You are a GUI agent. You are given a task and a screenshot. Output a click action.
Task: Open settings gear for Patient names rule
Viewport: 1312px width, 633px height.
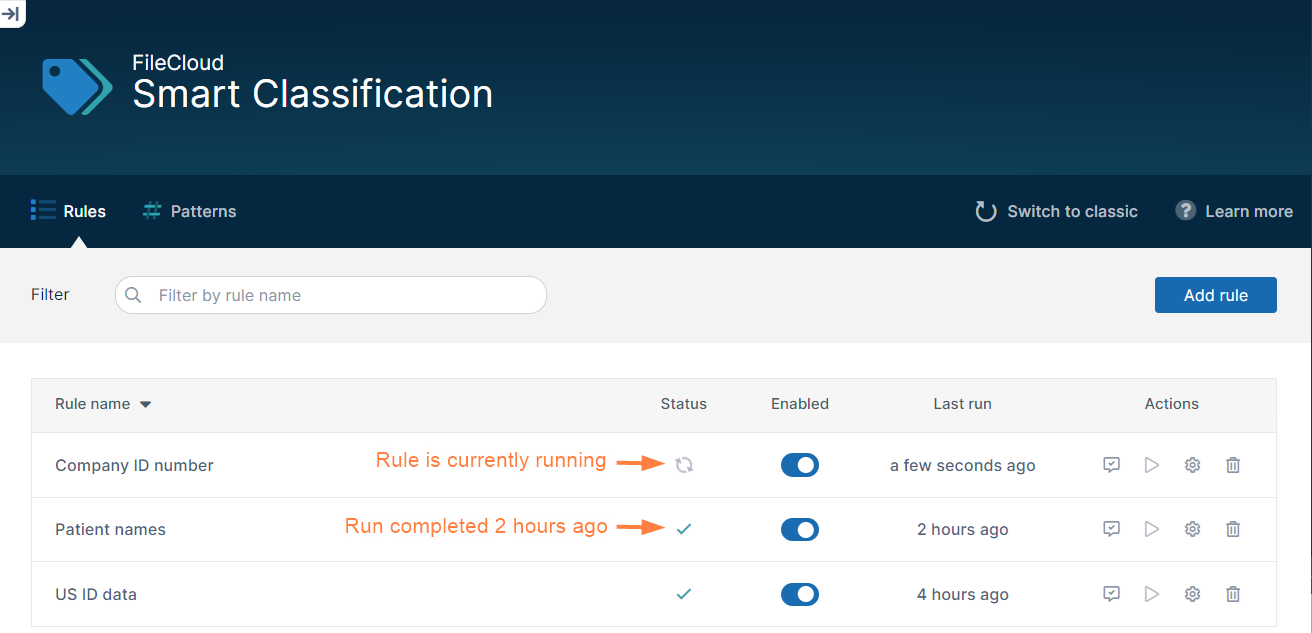[x=1192, y=529]
